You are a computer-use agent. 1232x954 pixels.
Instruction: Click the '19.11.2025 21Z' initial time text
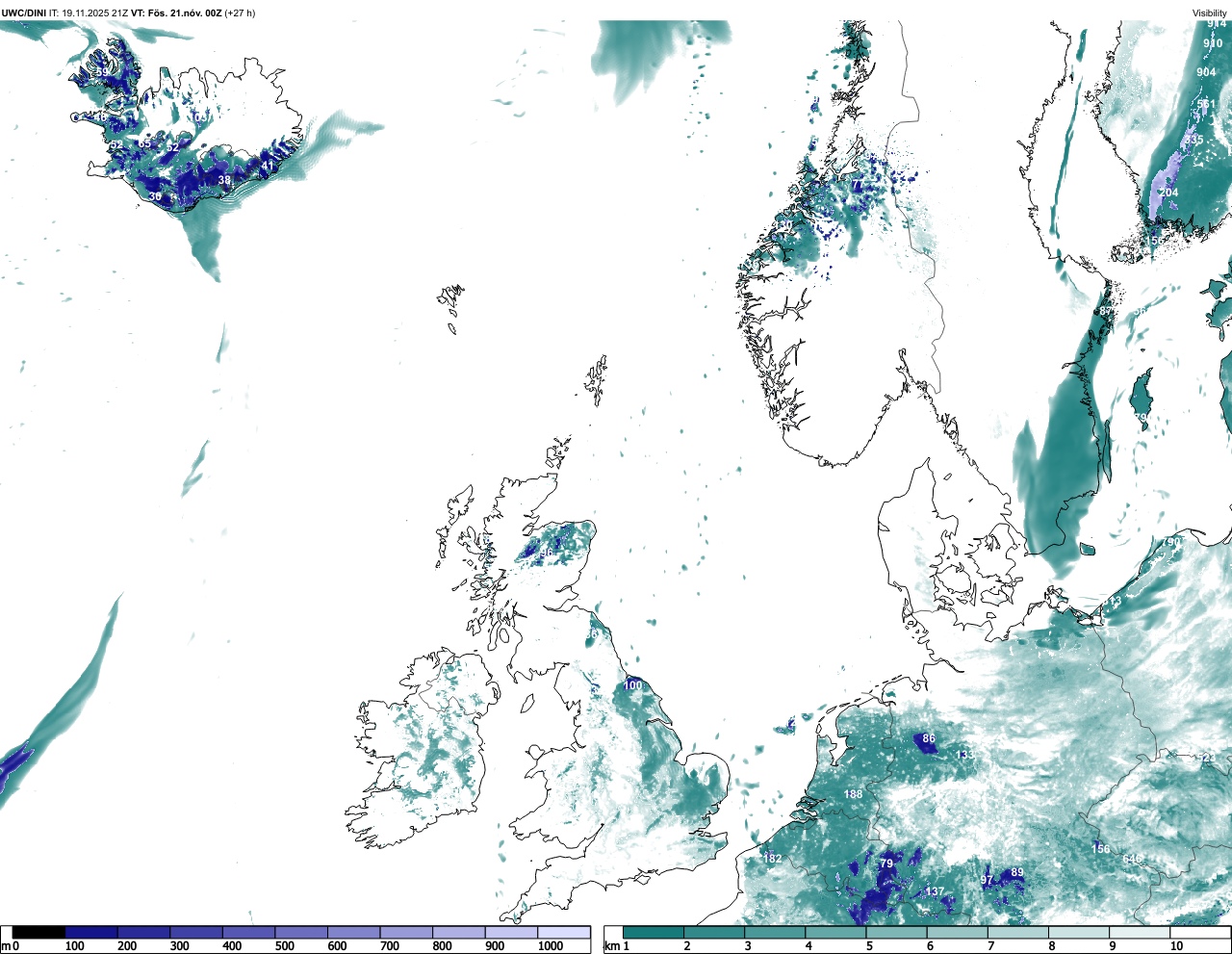coord(95,13)
